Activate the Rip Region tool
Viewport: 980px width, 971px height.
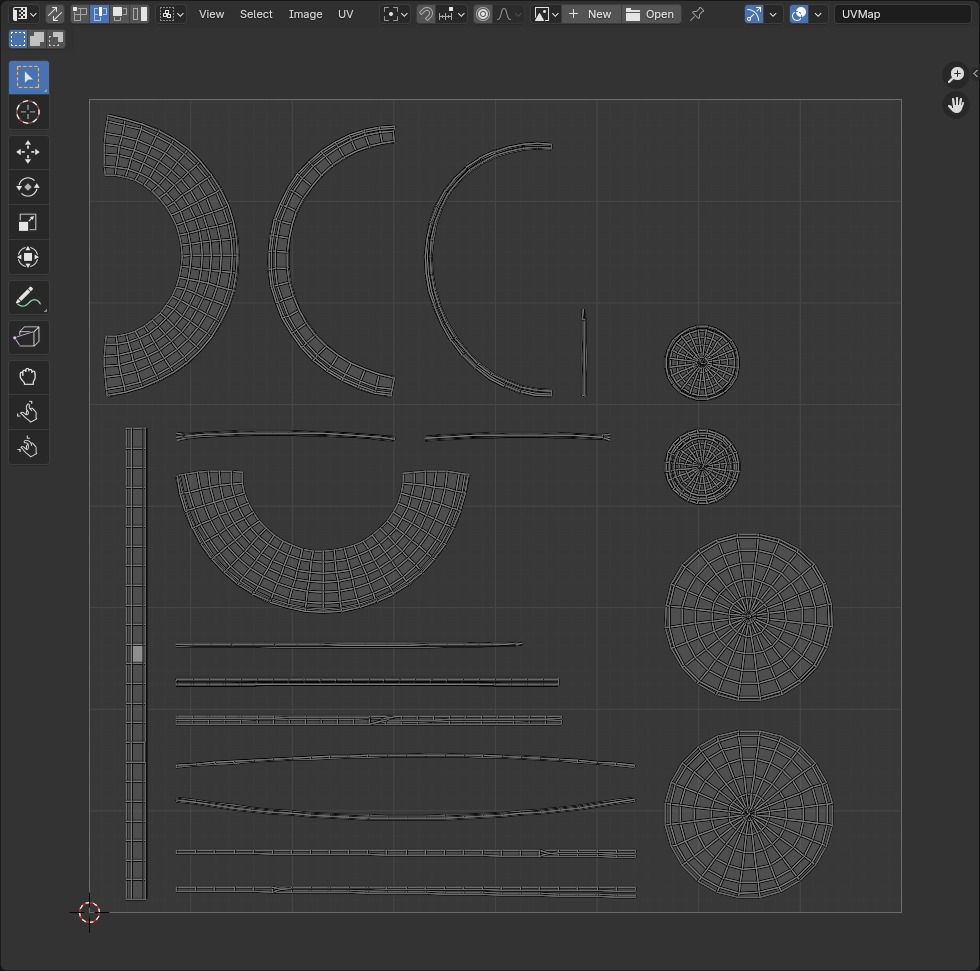click(28, 337)
